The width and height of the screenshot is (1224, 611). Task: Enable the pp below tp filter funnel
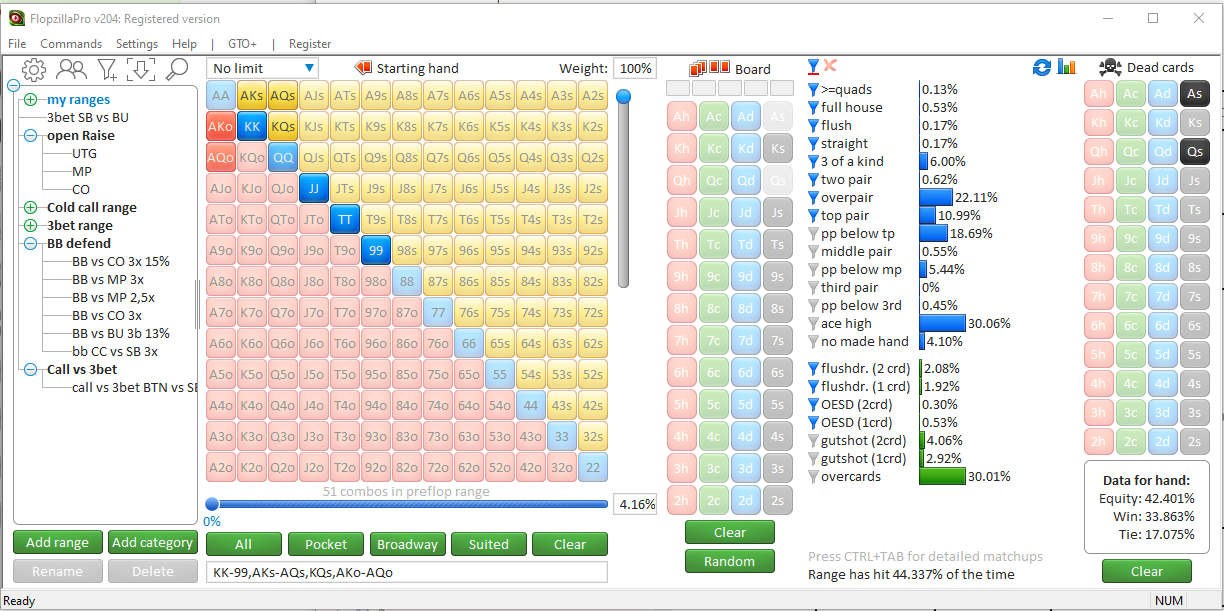[x=813, y=233]
